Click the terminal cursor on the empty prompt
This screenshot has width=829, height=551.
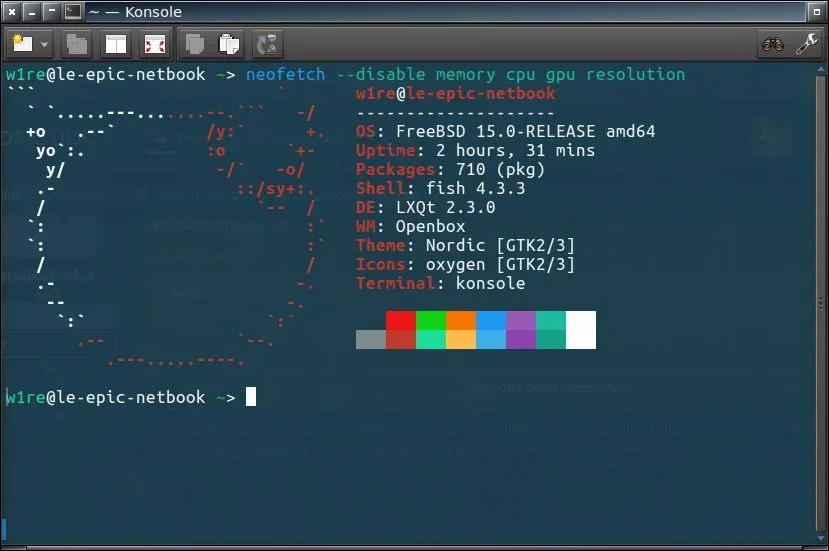click(251, 397)
